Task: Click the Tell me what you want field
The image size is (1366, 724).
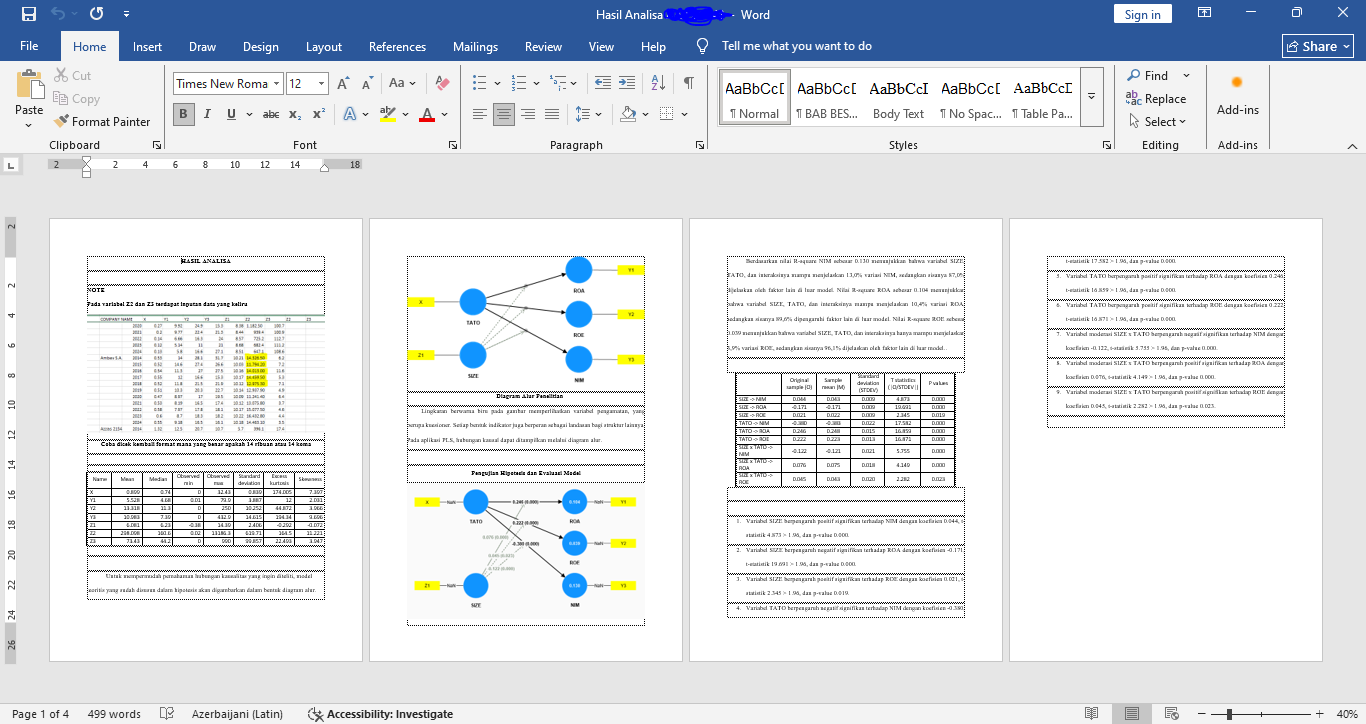Action: 796,47
